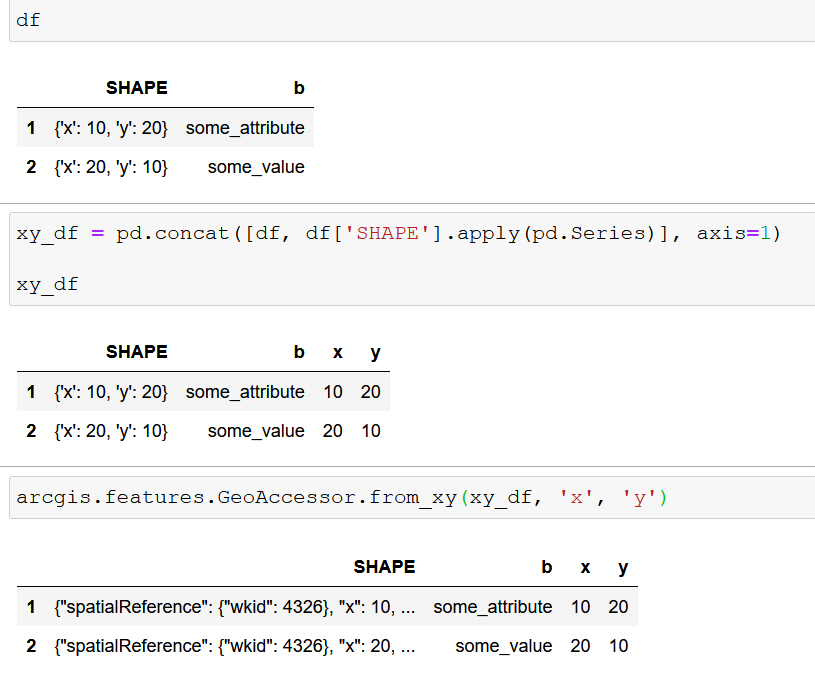815x698 pixels.
Task: Click row index 2 in the xy_df output table
Action: 32,431
